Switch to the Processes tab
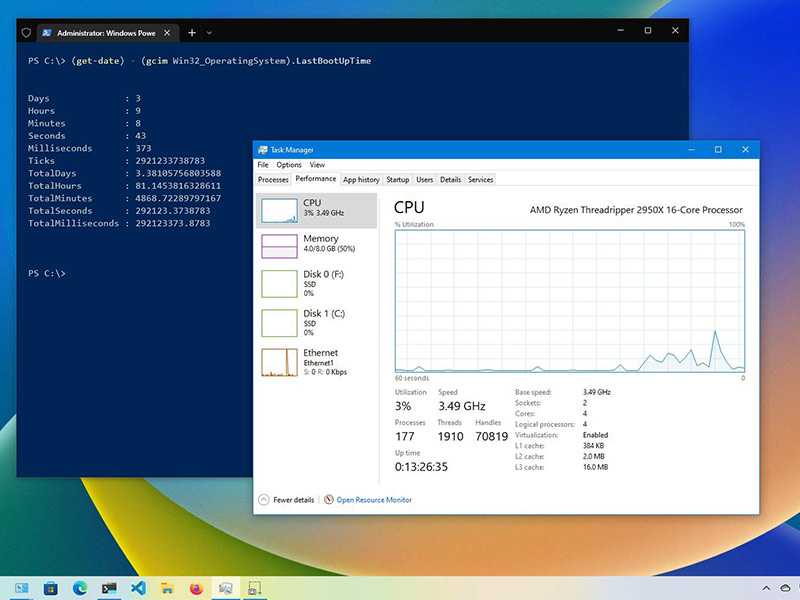This screenshot has width=800, height=600. pos(273,180)
